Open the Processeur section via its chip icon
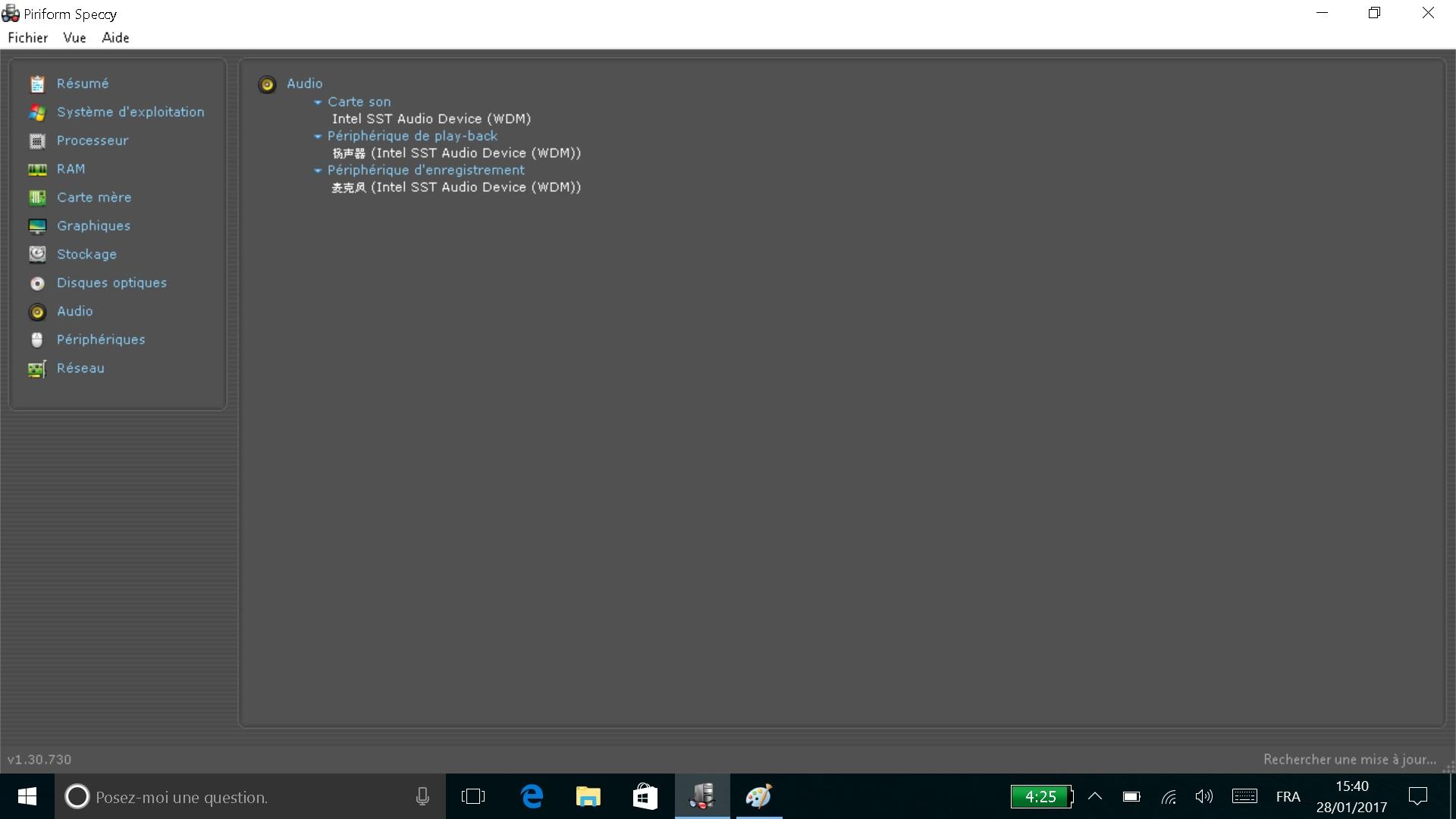The width and height of the screenshot is (1456, 819). click(x=37, y=141)
